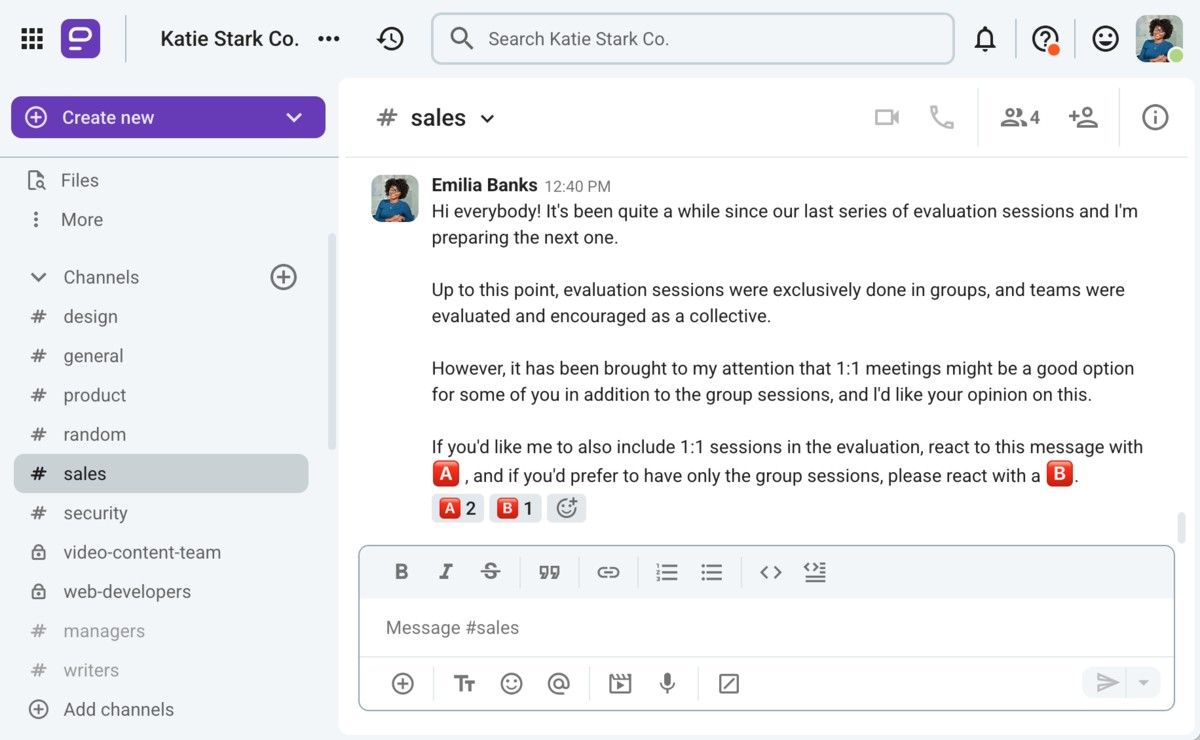
Task: Toggle bold formatting in message editor
Action: (401, 572)
